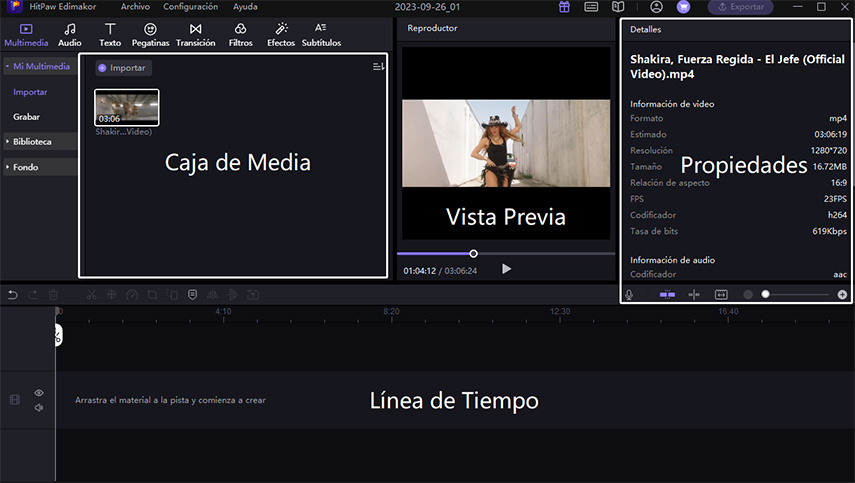Click the Crop tool icon

[152, 295]
